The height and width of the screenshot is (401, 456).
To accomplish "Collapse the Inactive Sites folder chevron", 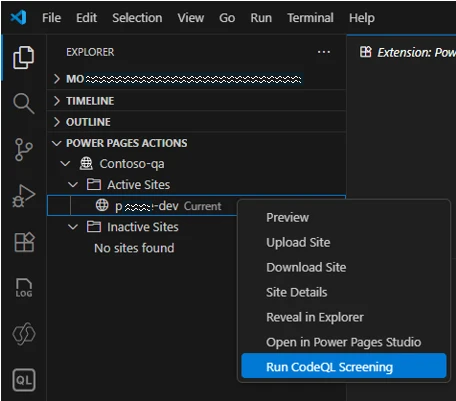I will coord(73,227).
